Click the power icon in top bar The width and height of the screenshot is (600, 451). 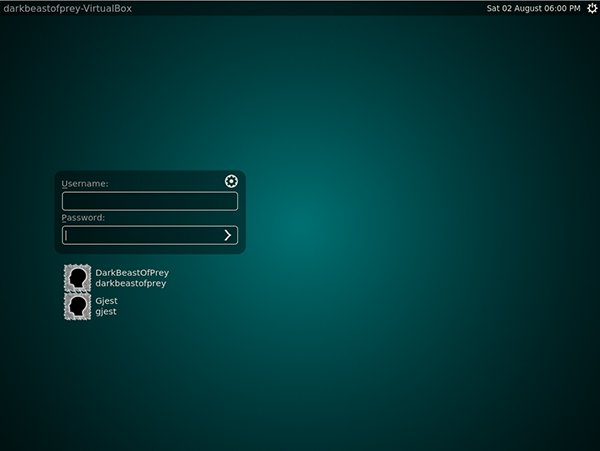(592, 8)
